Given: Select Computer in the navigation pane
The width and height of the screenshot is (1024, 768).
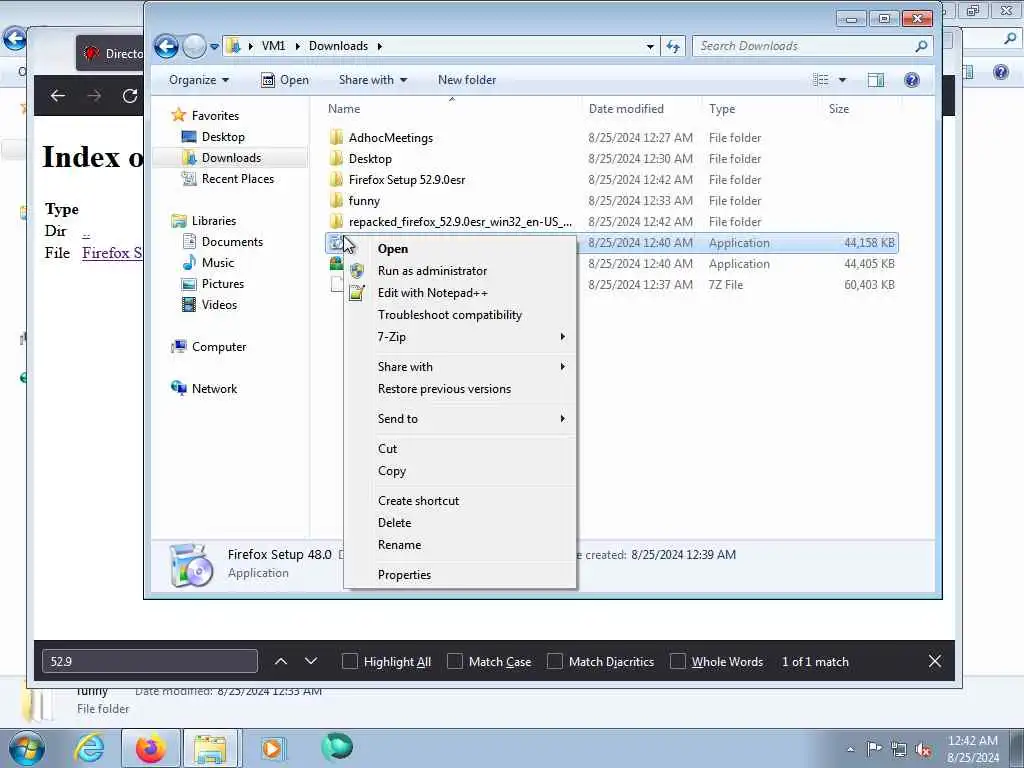Looking at the screenshot, I should tap(208, 347).
